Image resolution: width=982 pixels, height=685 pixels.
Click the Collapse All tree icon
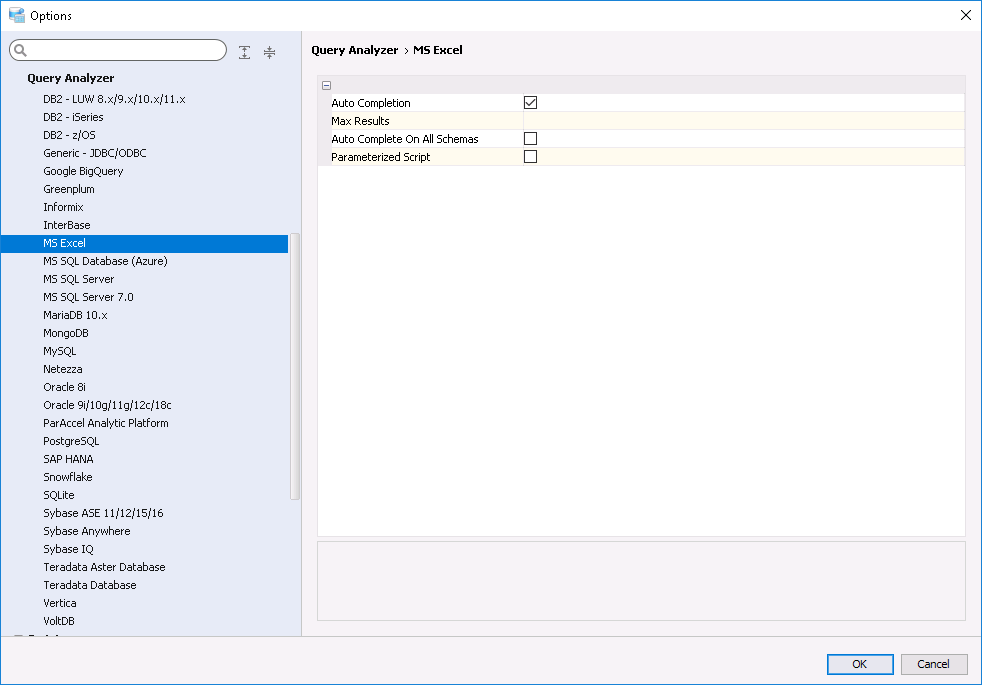click(269, 52)
